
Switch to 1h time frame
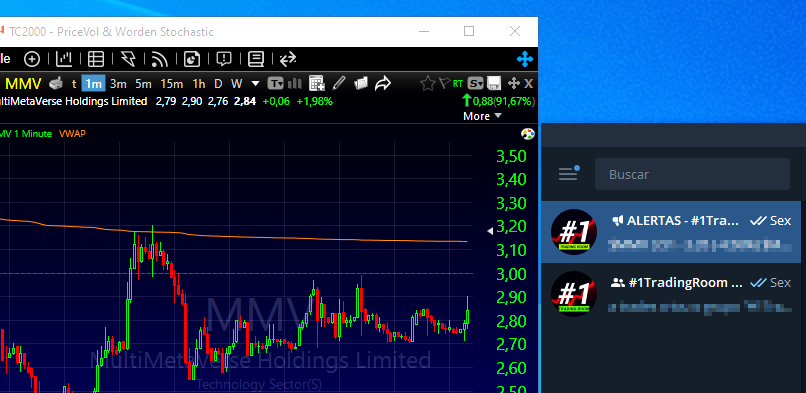point(198,84)
